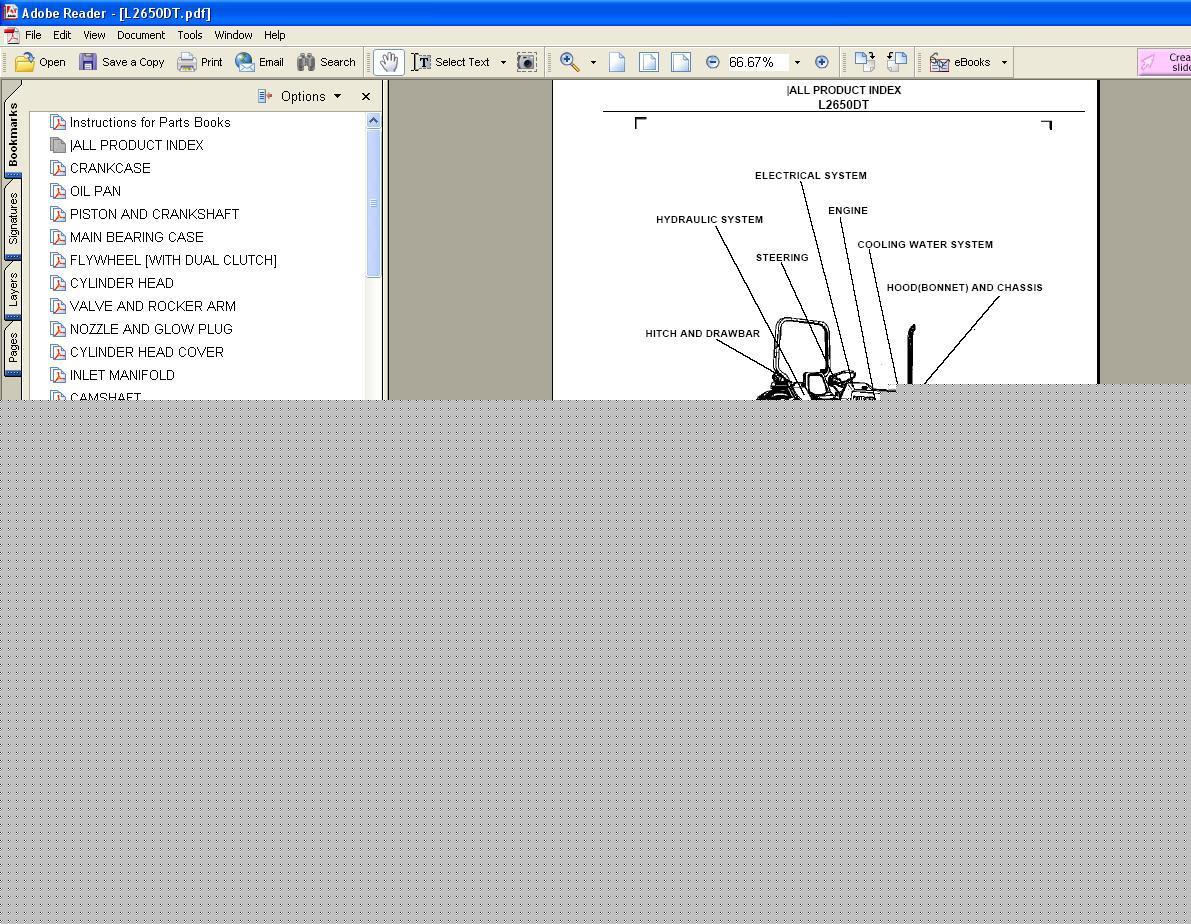
Task: Switch to the Pages side tab
Action: pos(13,349)
